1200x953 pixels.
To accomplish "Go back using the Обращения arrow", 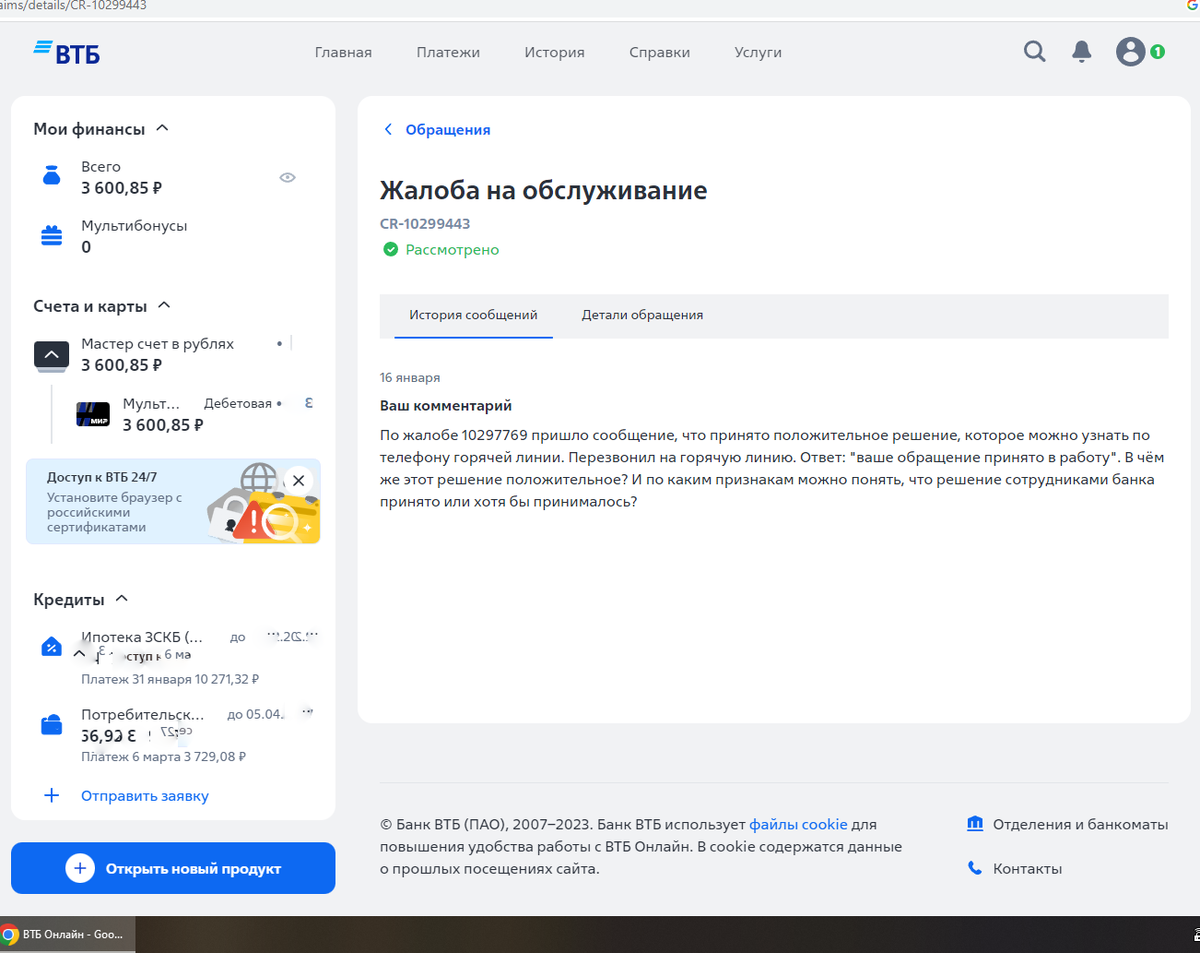I will tap(388, 129).
